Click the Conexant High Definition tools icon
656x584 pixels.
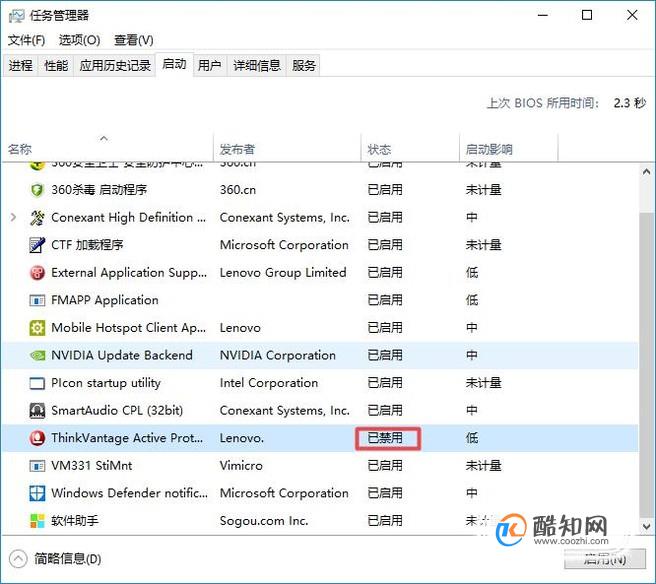tap(37, 218)
